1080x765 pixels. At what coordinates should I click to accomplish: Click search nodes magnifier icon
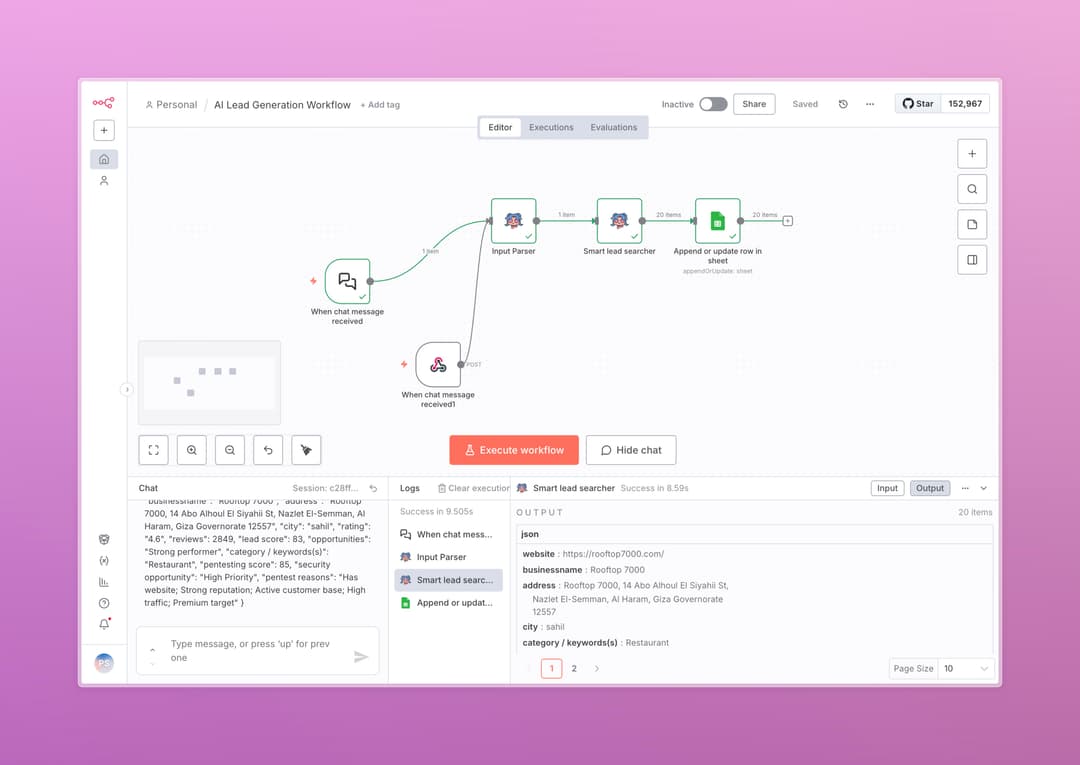972,189
